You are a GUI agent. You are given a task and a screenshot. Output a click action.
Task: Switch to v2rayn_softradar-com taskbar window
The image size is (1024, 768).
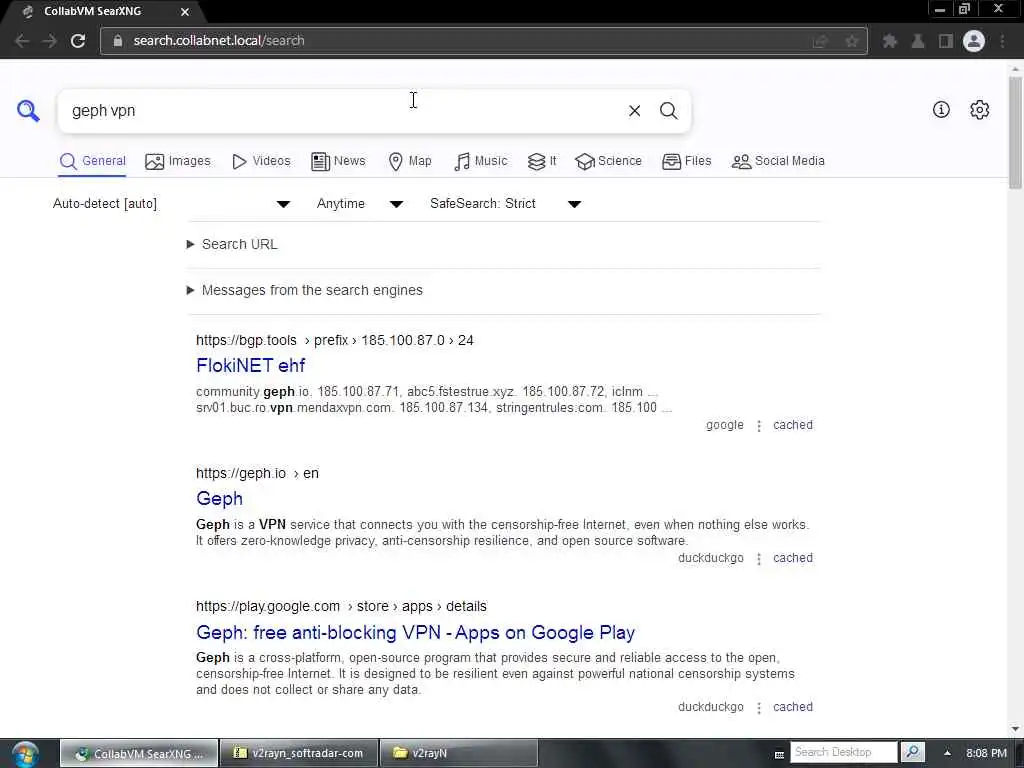coord(300,754)
